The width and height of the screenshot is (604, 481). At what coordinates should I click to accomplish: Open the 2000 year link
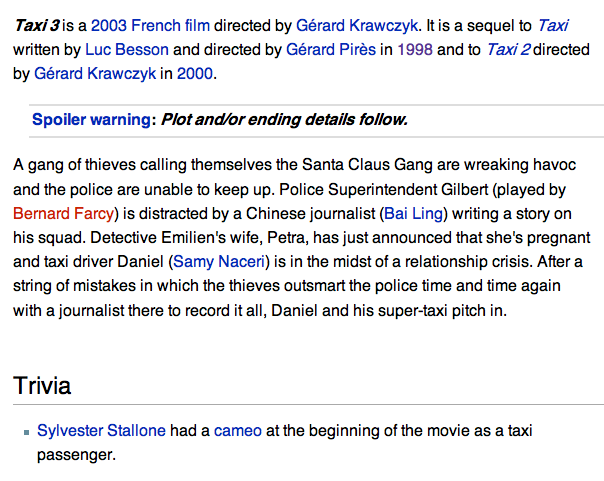pos(195,73)
